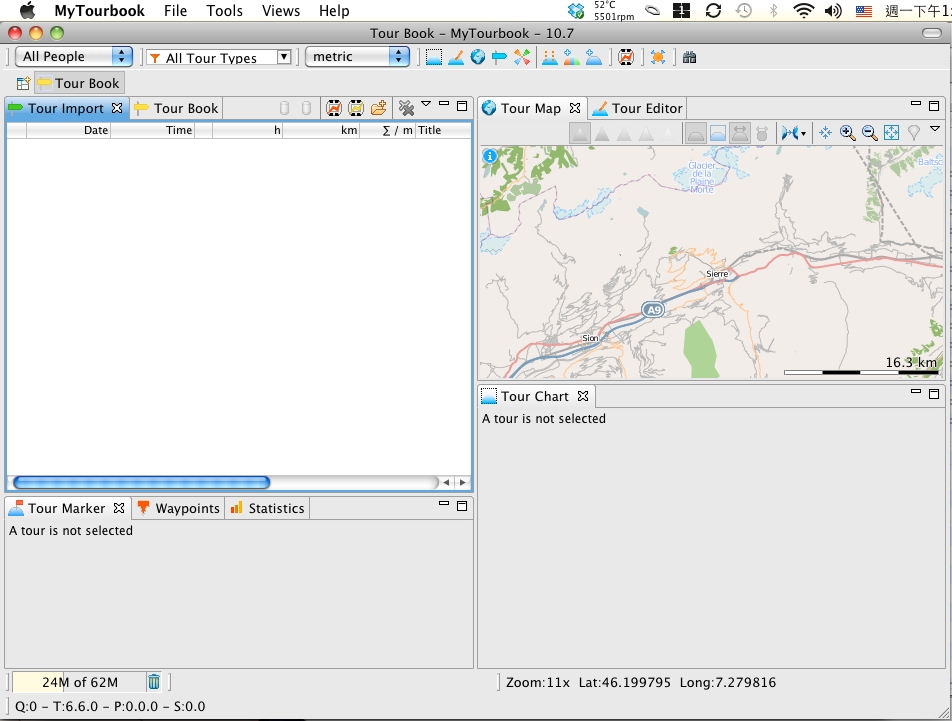
Task: Switch to the Tour Editor tab
Action: coord(638,108)
